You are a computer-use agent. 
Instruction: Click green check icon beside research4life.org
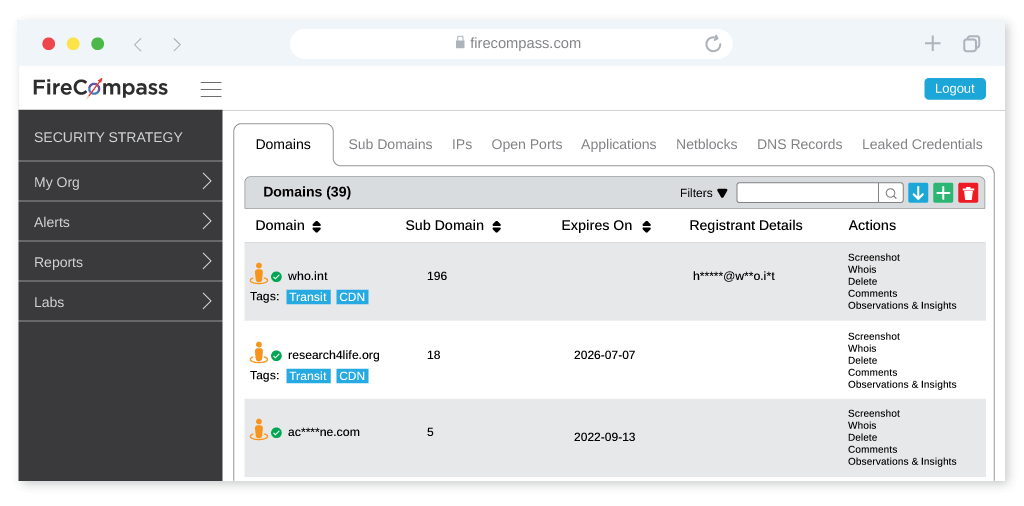(276, 356)
